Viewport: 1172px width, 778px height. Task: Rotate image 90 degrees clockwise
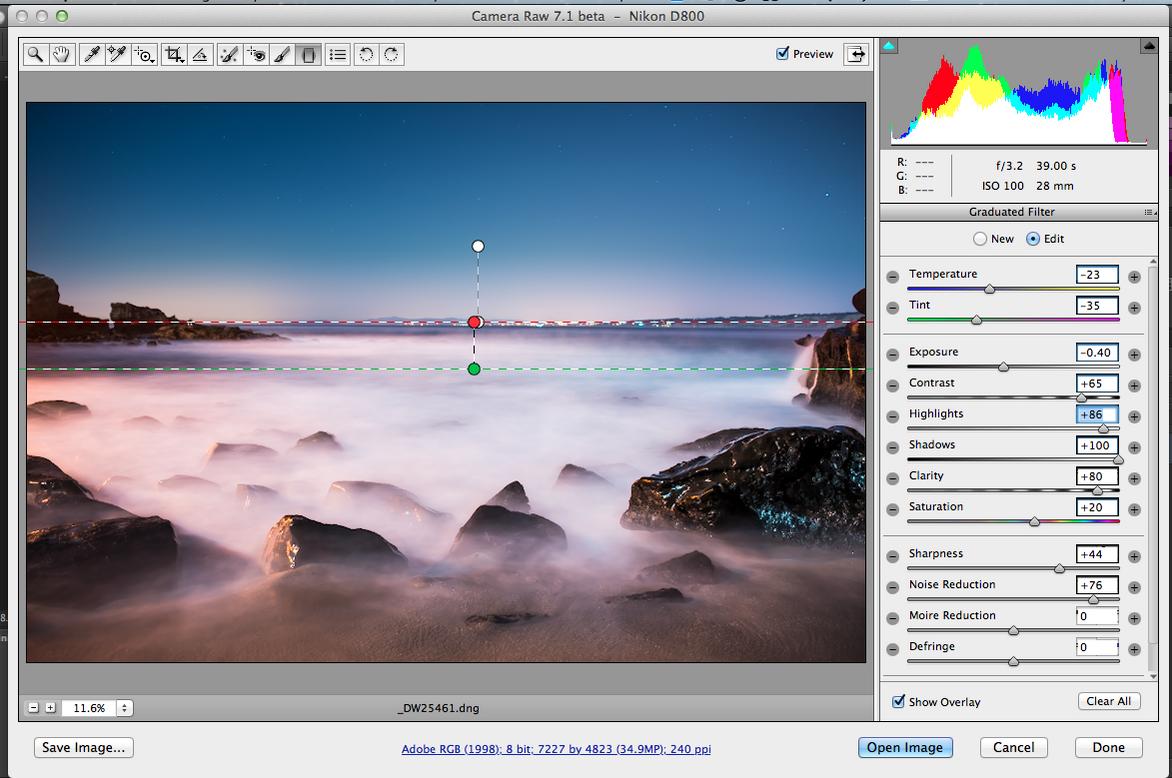[392, 55]
